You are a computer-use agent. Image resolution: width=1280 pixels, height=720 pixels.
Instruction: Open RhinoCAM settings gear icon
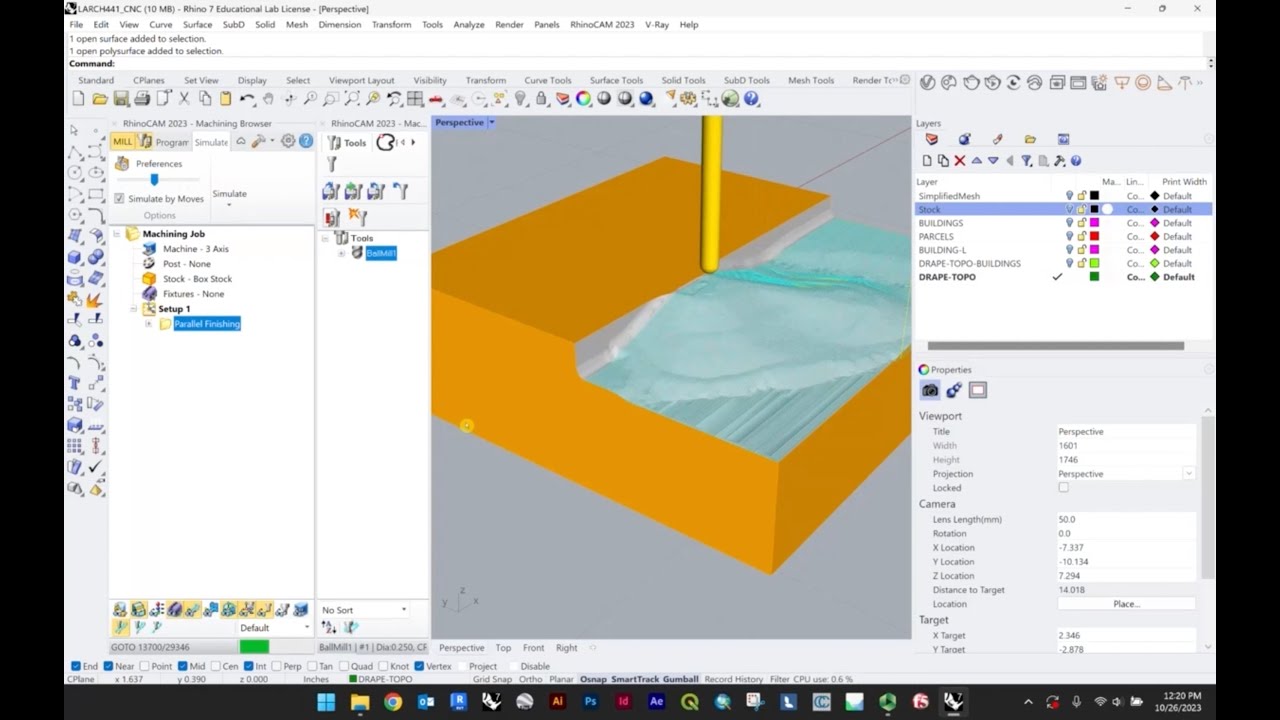click(x=288, y=141)
